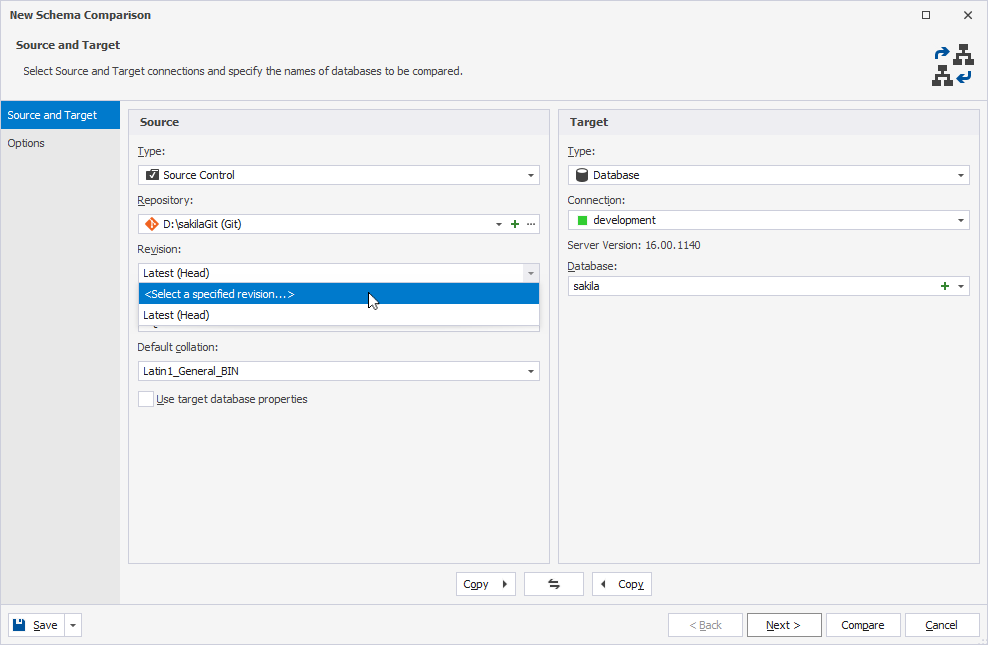Browse repositories using the ellipsis icon
Viewport: 988px width, 645px height.
point(530,224)
